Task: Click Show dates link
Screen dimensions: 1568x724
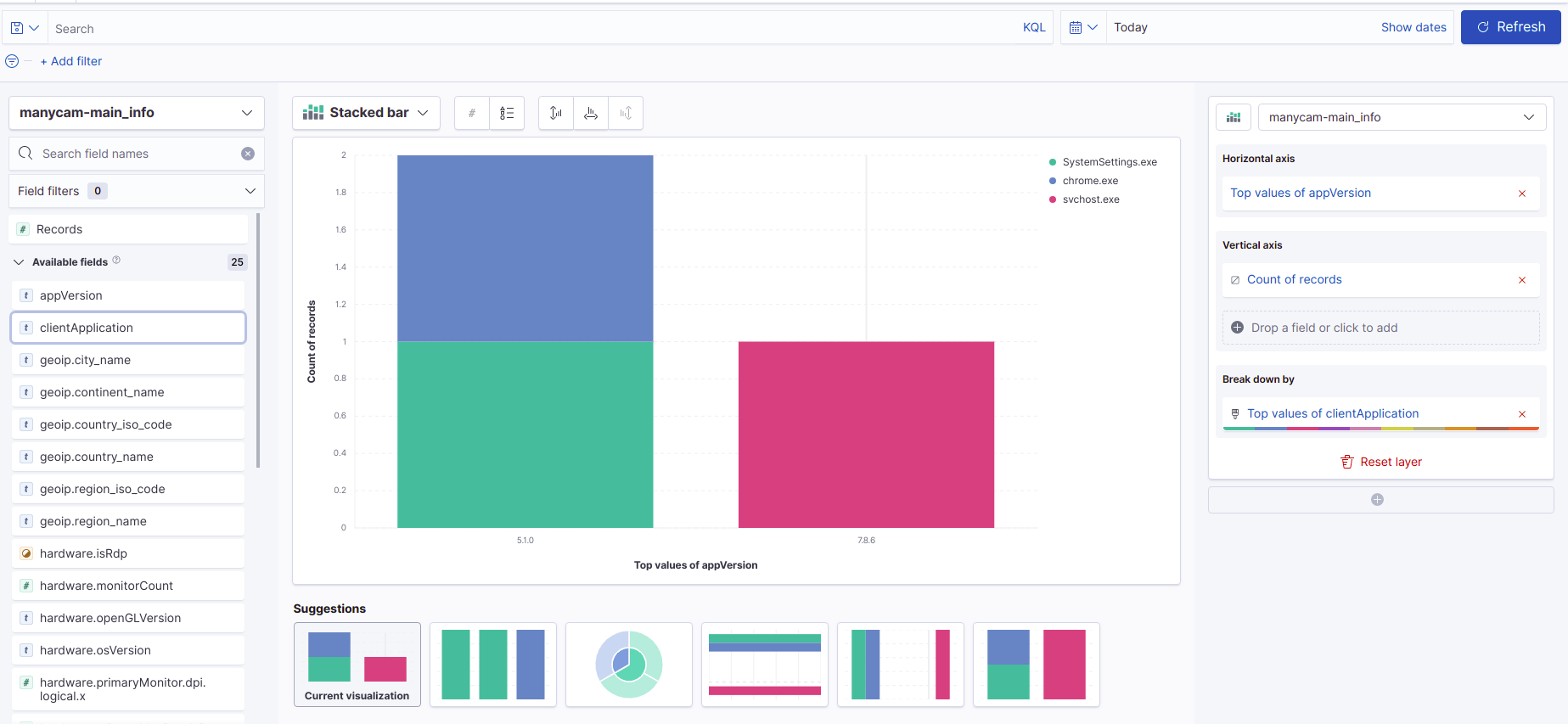Action: pyautogui.click(x=1413, y=27)
